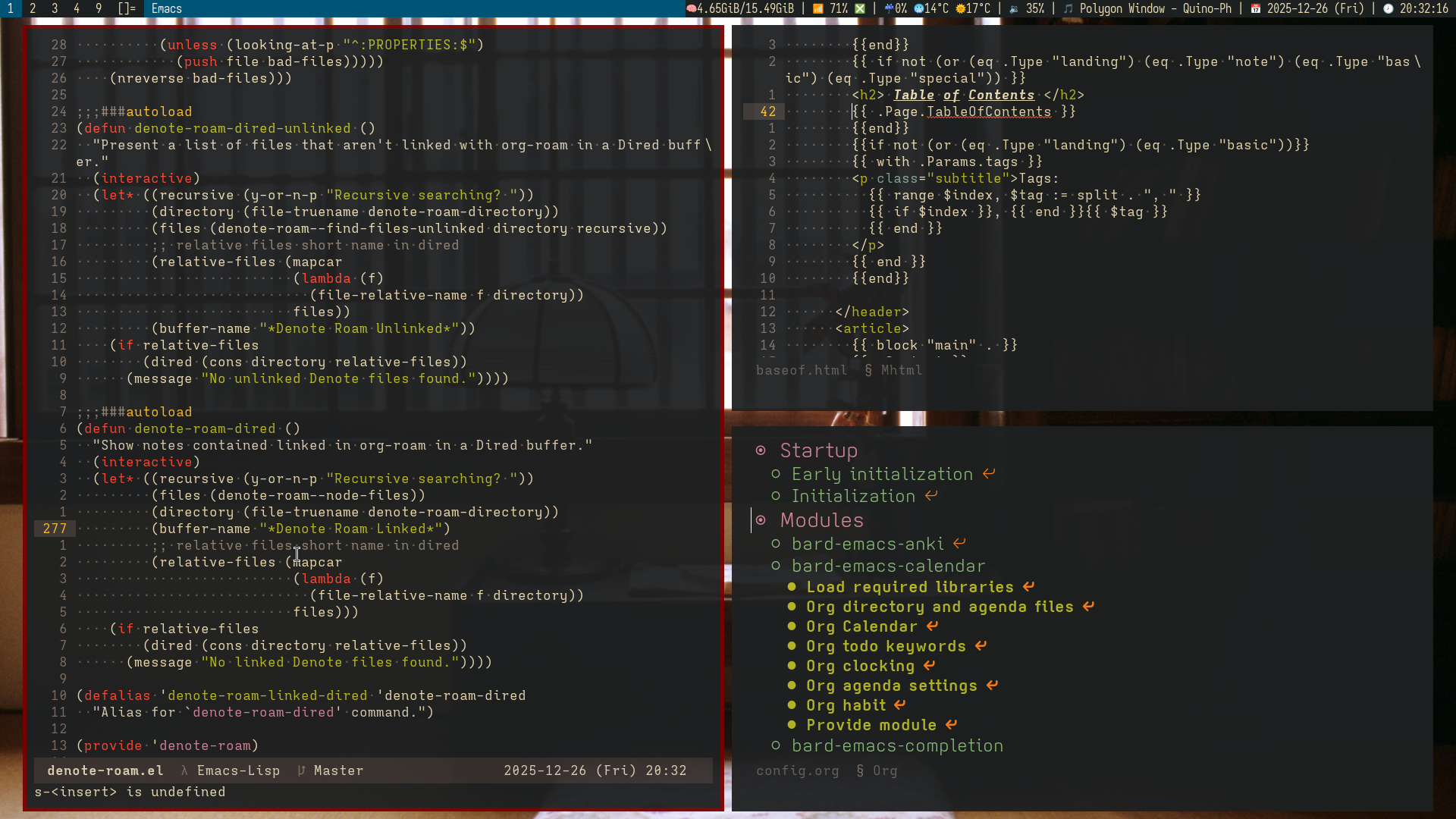Screen dimensions: 1456x819
Task: Click the music note now-playing icon
Action: (x=1068, y=9)
